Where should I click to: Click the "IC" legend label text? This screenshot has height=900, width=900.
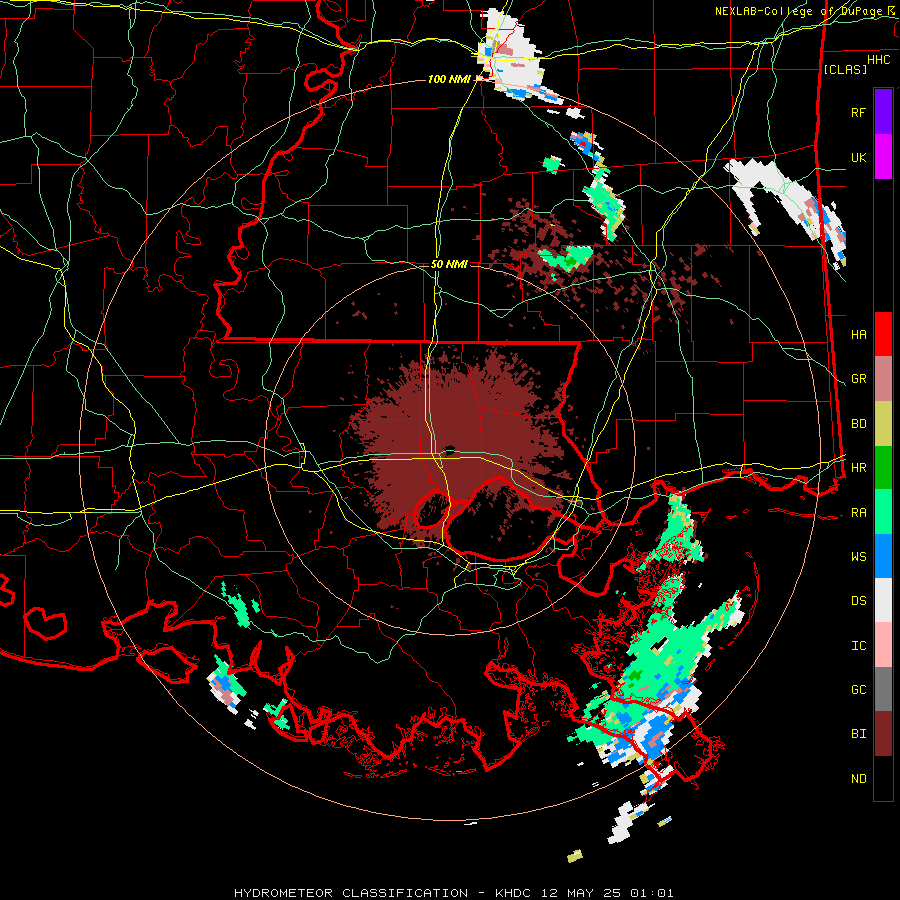pos(859,646)
